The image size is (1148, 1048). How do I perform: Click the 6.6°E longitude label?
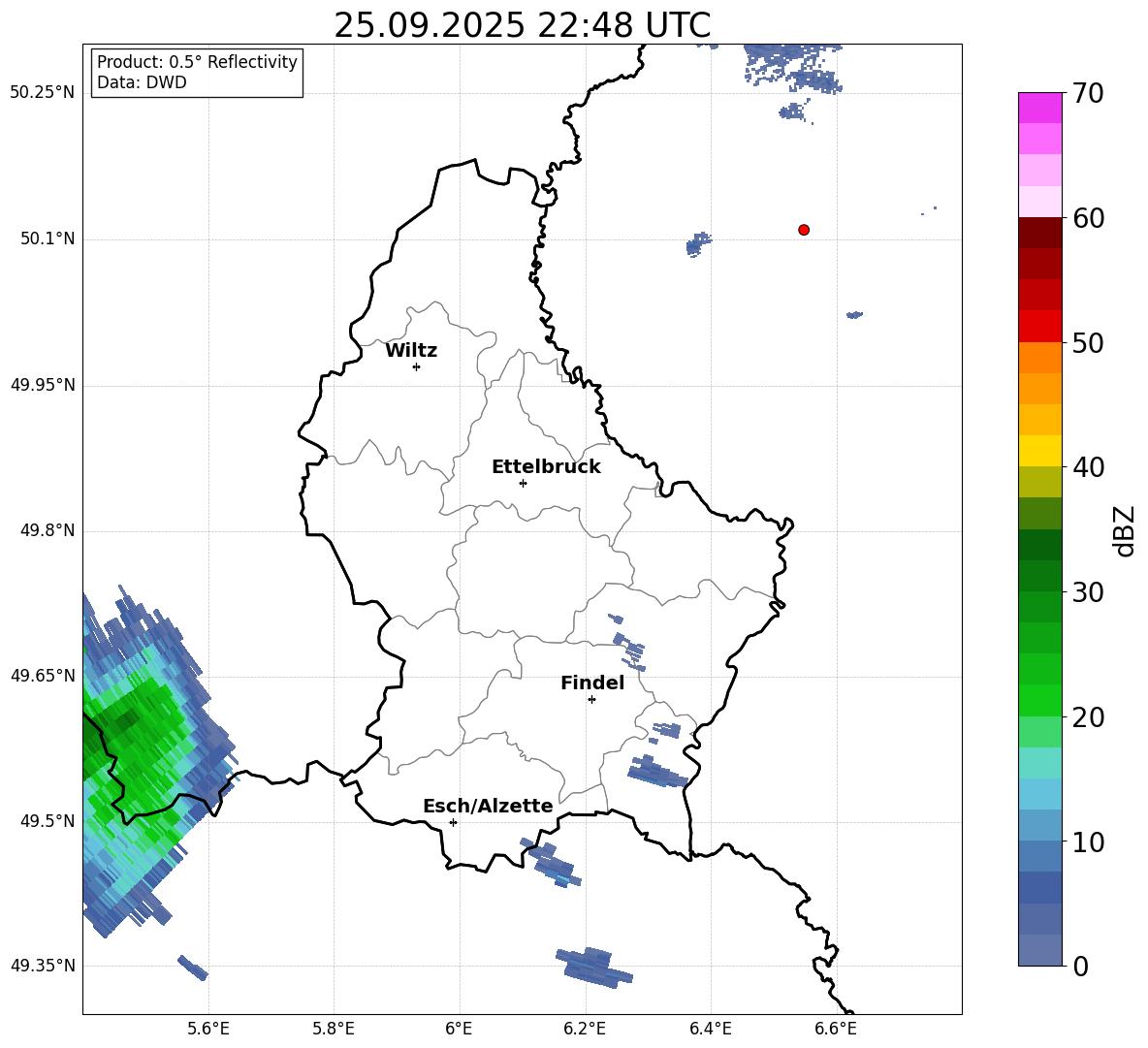(x=836, y=1029)
